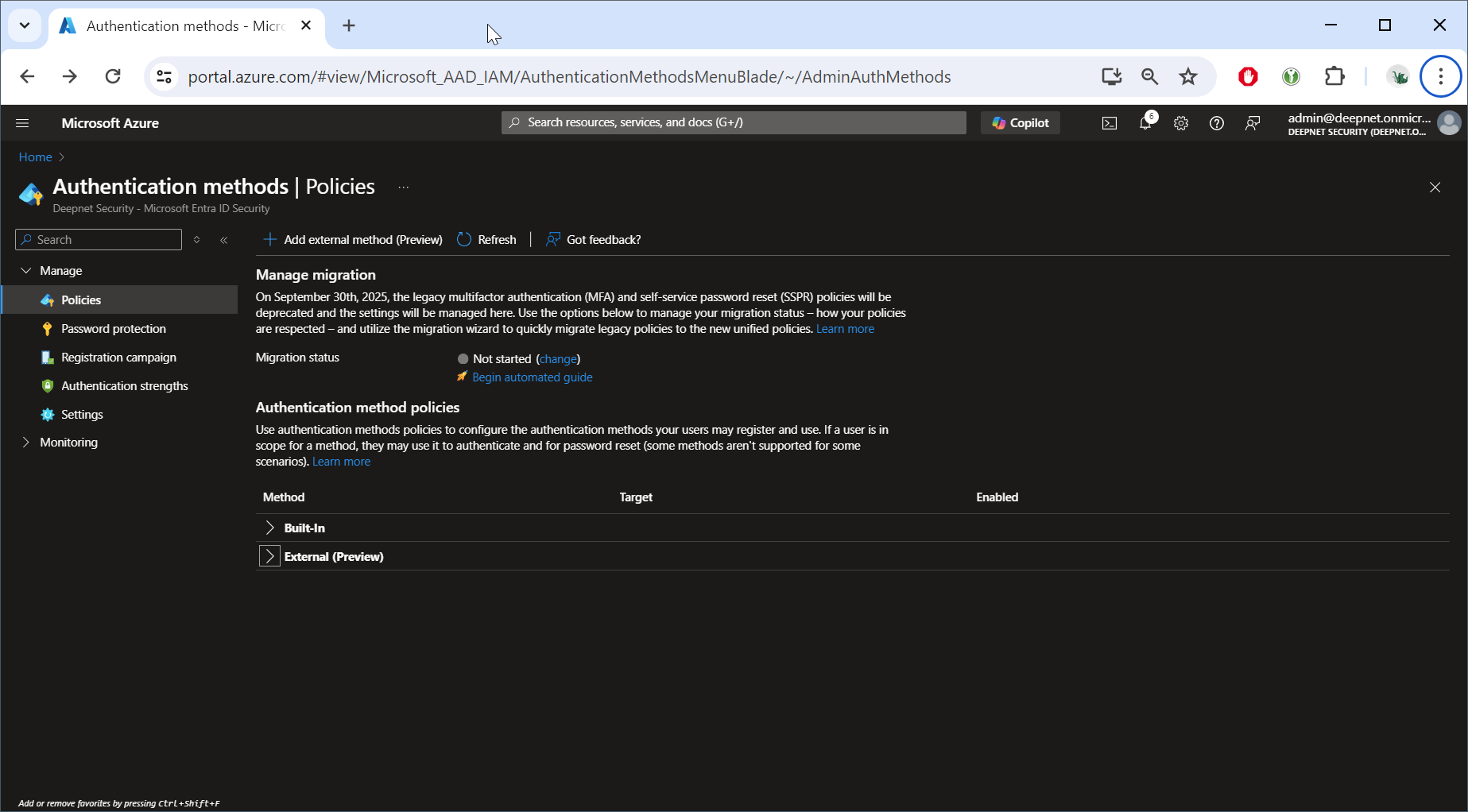Image resolution: width=1468 pixels, height=812 pixels.
Task: Open Azure Cloud Shell icon
Action: (1109, 123)
